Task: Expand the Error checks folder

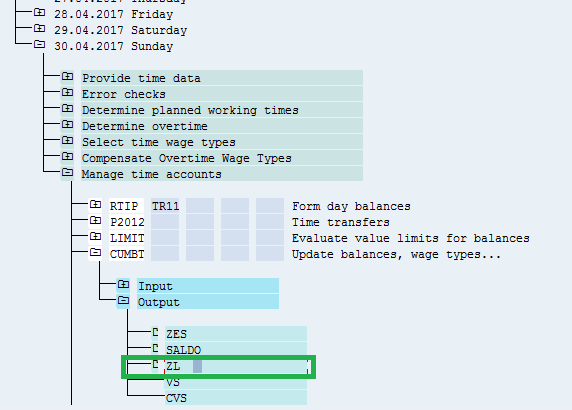Action: click(67, 93)
